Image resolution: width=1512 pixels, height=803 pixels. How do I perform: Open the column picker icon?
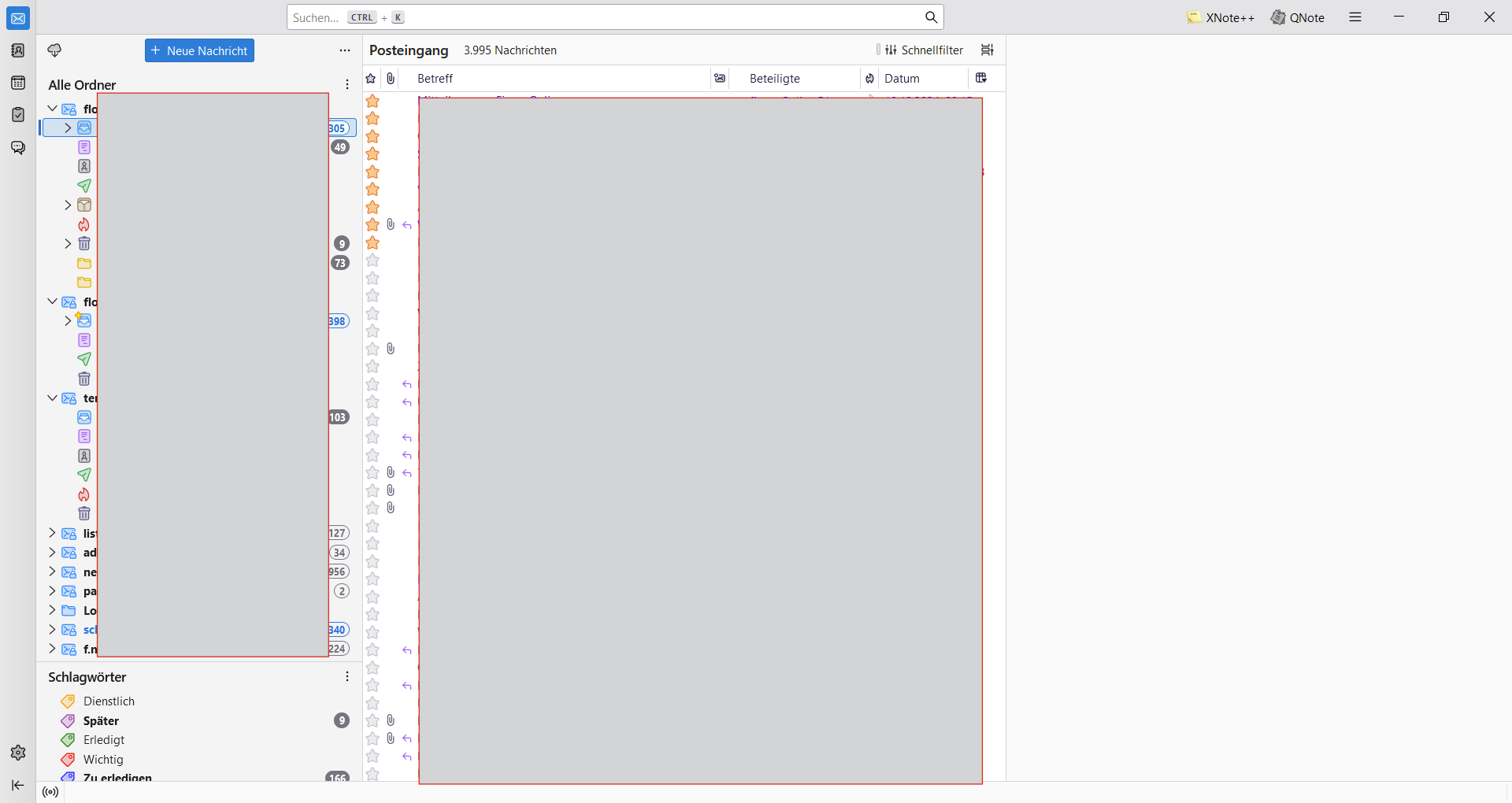(x=981, y=78)
